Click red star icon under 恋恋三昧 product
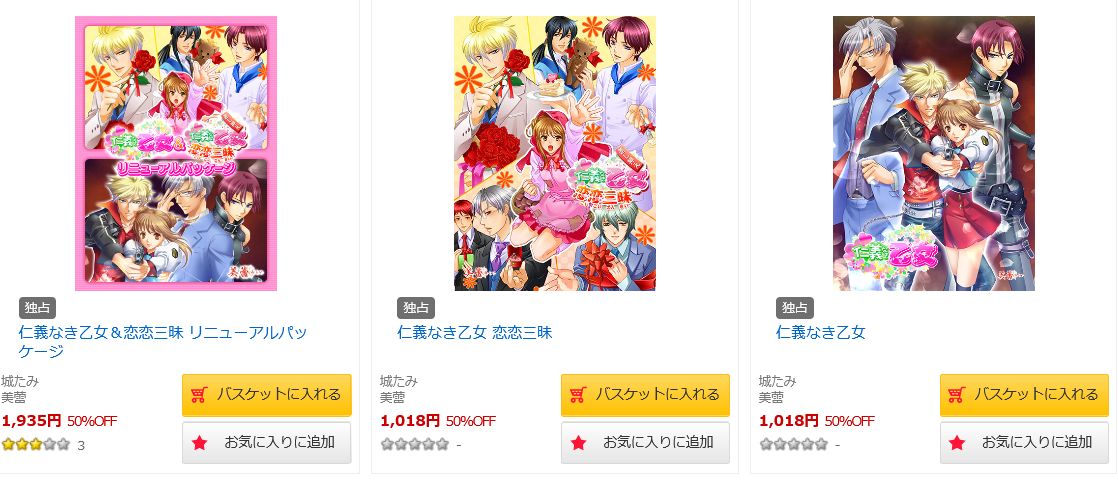Image resolution: width=1118 pixels, height=482 pixels. (x=578, y=443)
